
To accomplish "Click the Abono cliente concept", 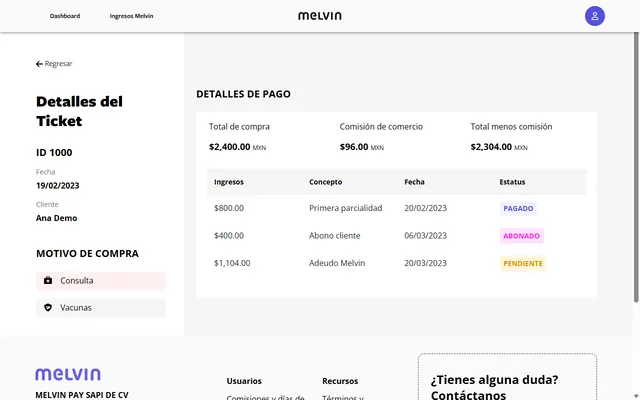I will click(x=335, y=236).
